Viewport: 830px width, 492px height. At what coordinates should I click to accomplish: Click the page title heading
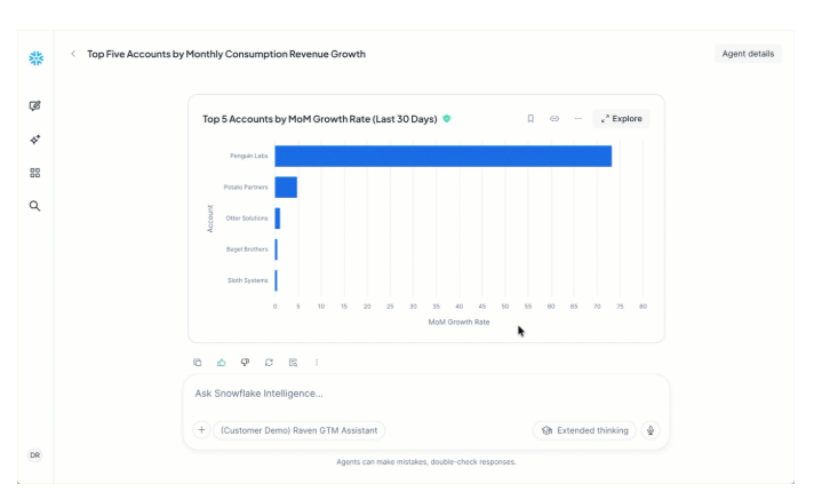coord(226,53)
